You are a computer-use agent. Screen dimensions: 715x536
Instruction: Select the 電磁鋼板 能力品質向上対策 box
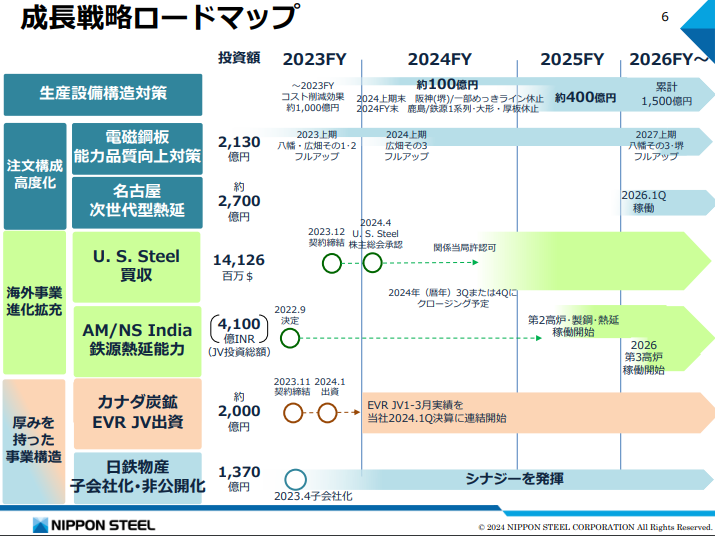point(138,148)
